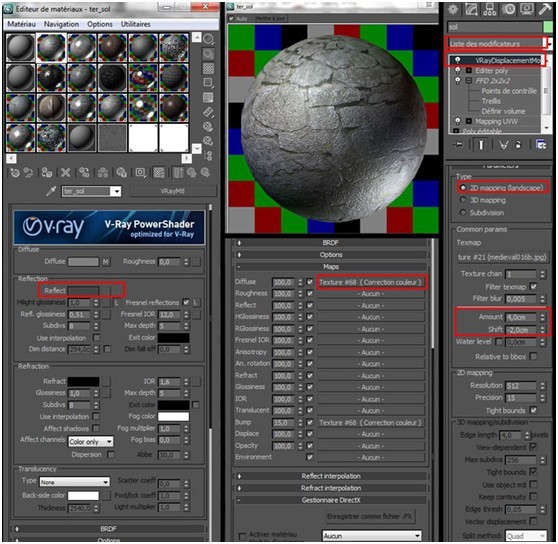Expand the Options rollout in the middle panel
The image size is (558, 544).
coord(331,254)
